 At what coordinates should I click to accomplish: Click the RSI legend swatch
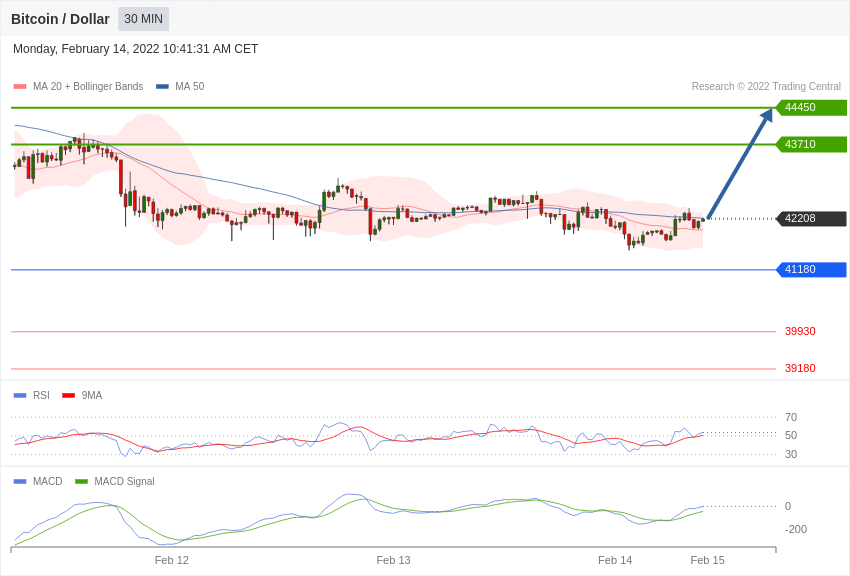click(x=20, y=396)
